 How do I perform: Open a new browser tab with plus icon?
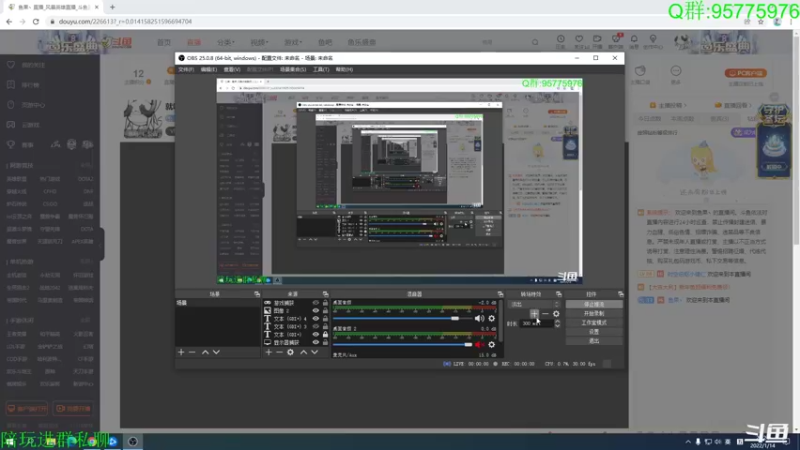pos(112,7)
